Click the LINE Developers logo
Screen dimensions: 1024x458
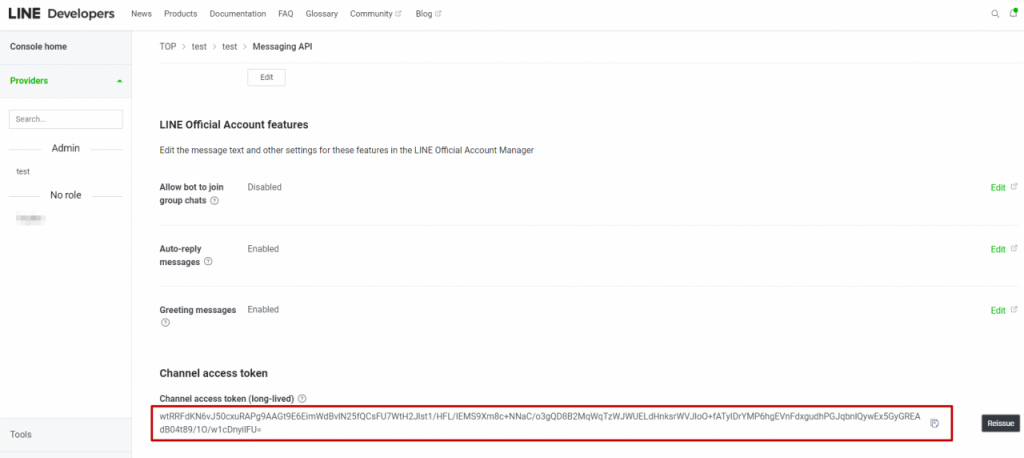pos(61,14)
